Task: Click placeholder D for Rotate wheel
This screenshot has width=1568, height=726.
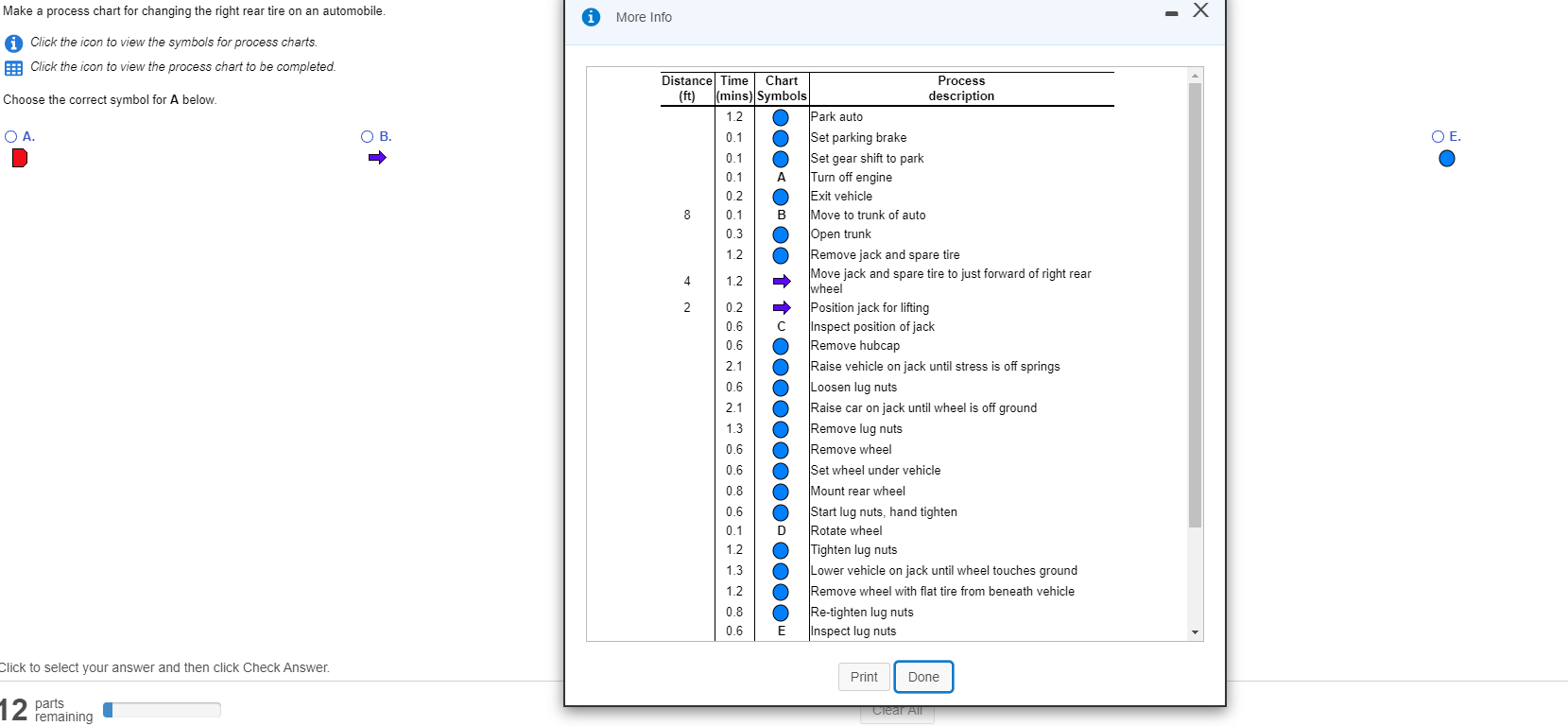Action: coord(782,531)
